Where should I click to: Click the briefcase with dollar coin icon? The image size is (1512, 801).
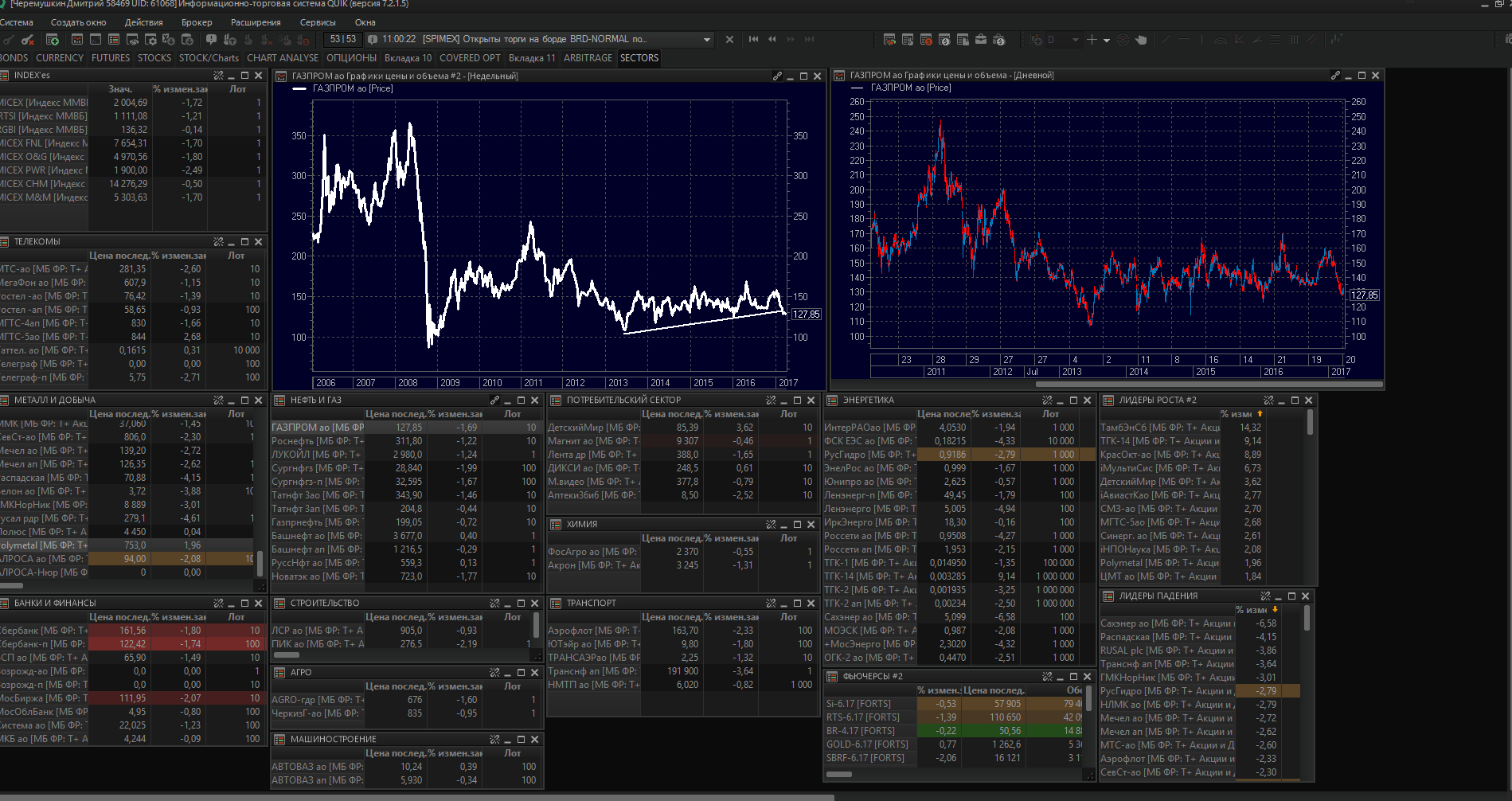999,39
